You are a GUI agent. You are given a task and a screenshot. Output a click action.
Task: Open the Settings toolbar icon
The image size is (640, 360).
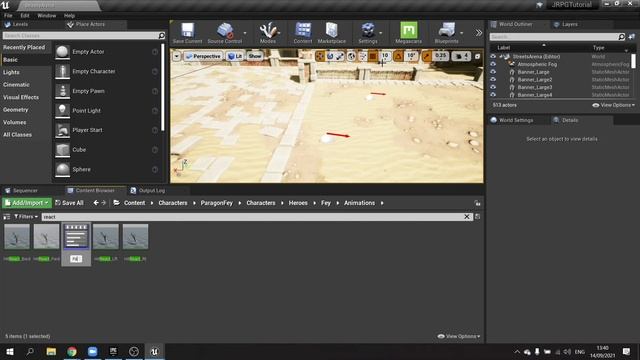click(368, 33)
